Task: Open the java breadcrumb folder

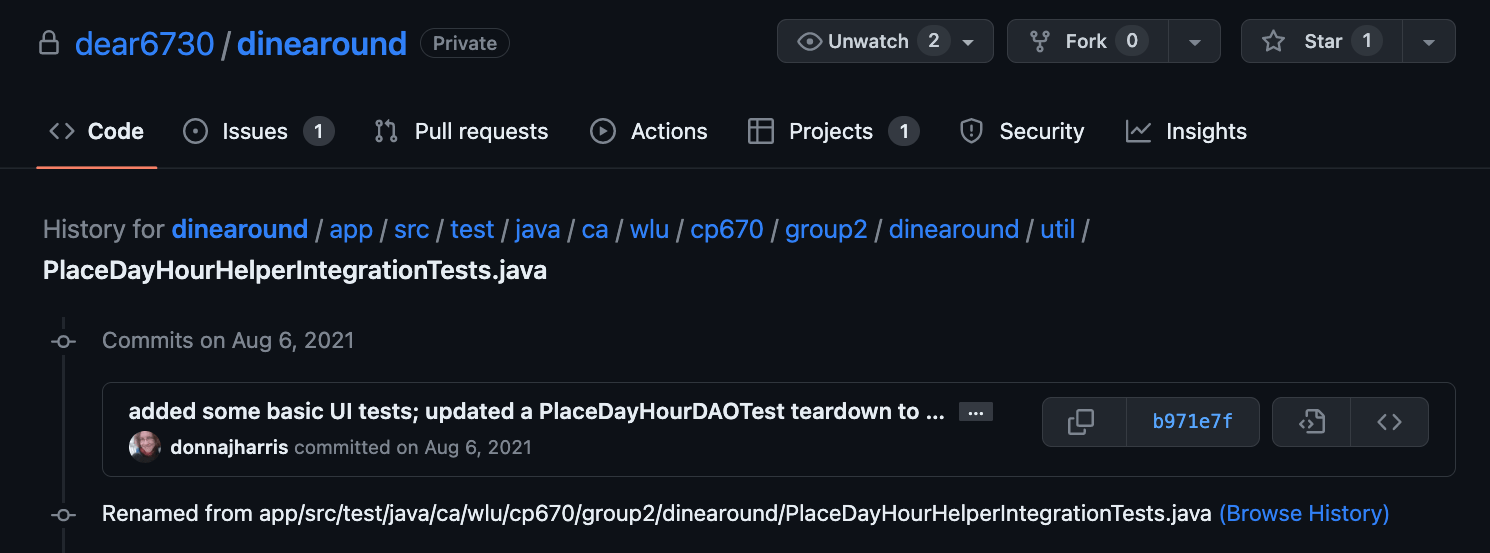Action: point(538,229)
